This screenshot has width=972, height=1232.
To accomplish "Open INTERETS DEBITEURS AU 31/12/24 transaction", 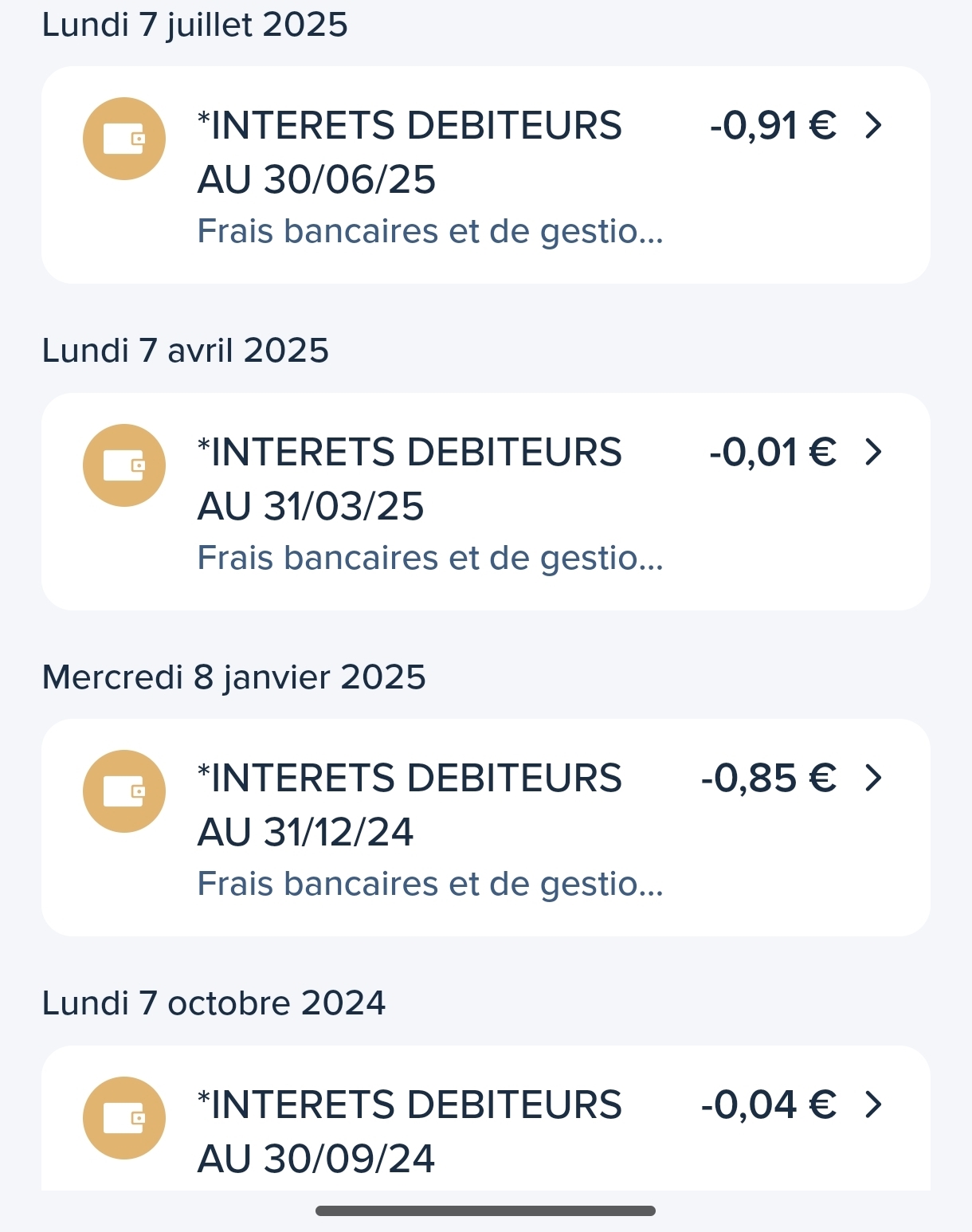I will tap(409, 805).
